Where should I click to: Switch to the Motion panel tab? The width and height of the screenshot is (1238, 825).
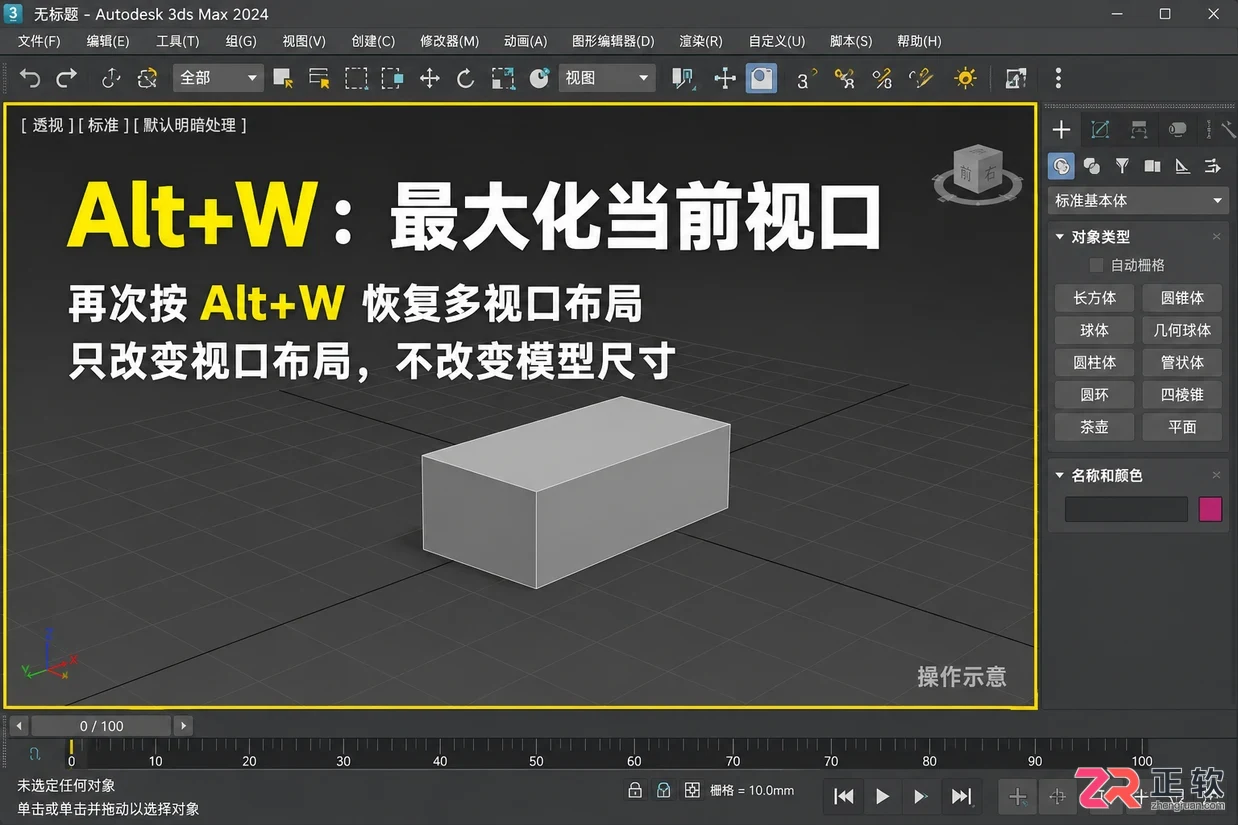click(x=1178, y=129)
